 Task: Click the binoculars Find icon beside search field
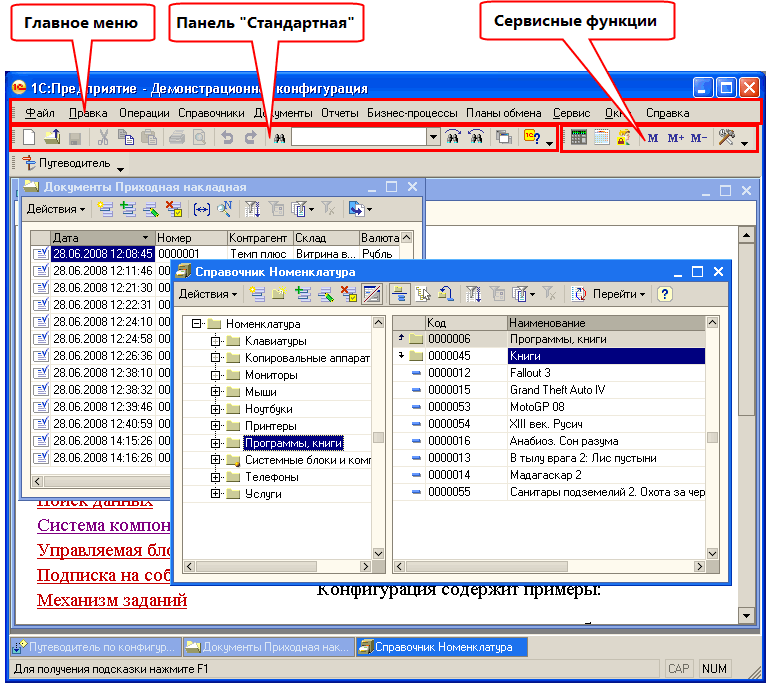(279, 139)
